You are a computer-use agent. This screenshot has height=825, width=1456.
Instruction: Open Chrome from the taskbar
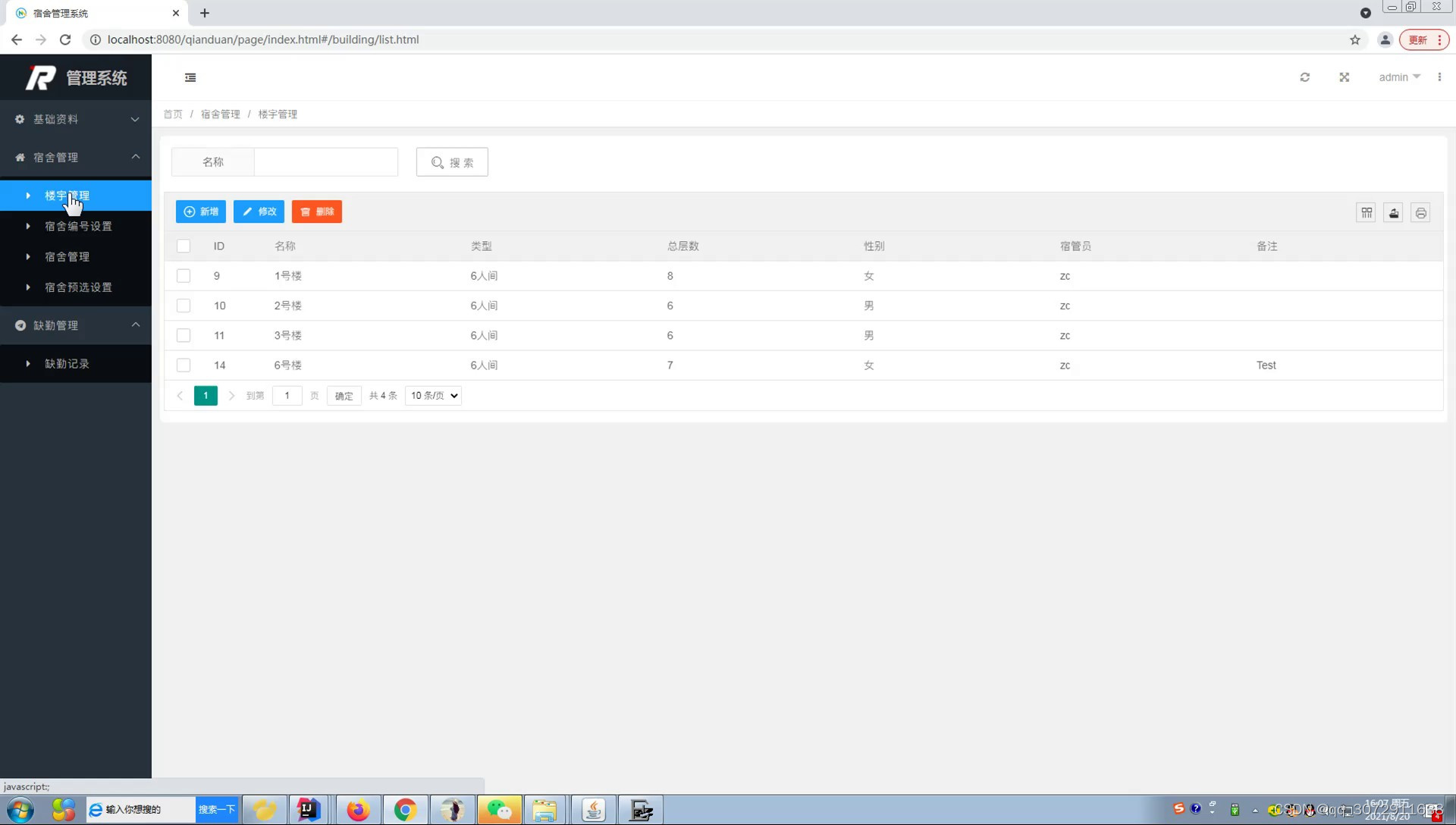(405, 810)
